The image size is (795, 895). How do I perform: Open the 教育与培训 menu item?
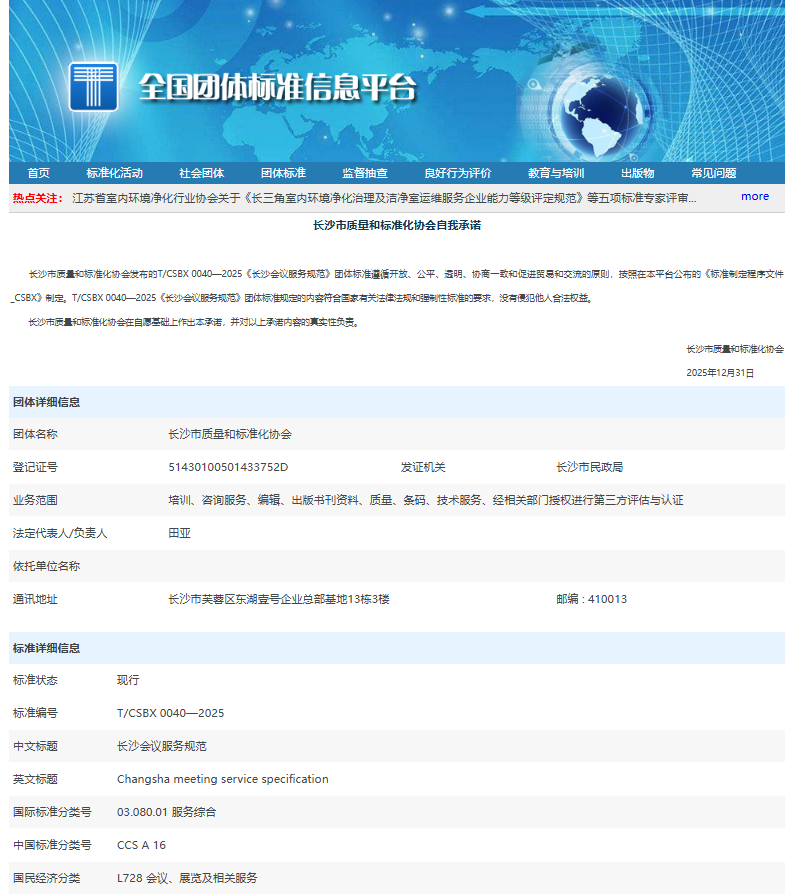point(556,173)
